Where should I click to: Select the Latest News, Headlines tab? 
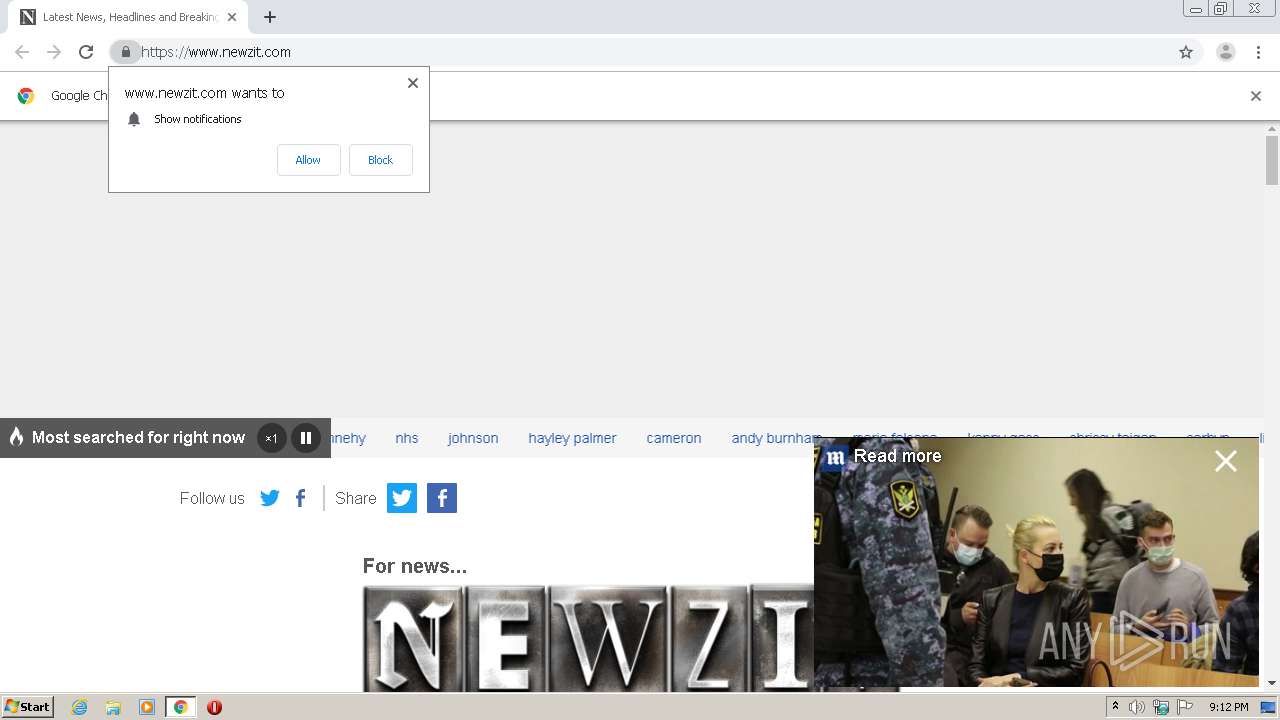130,17
